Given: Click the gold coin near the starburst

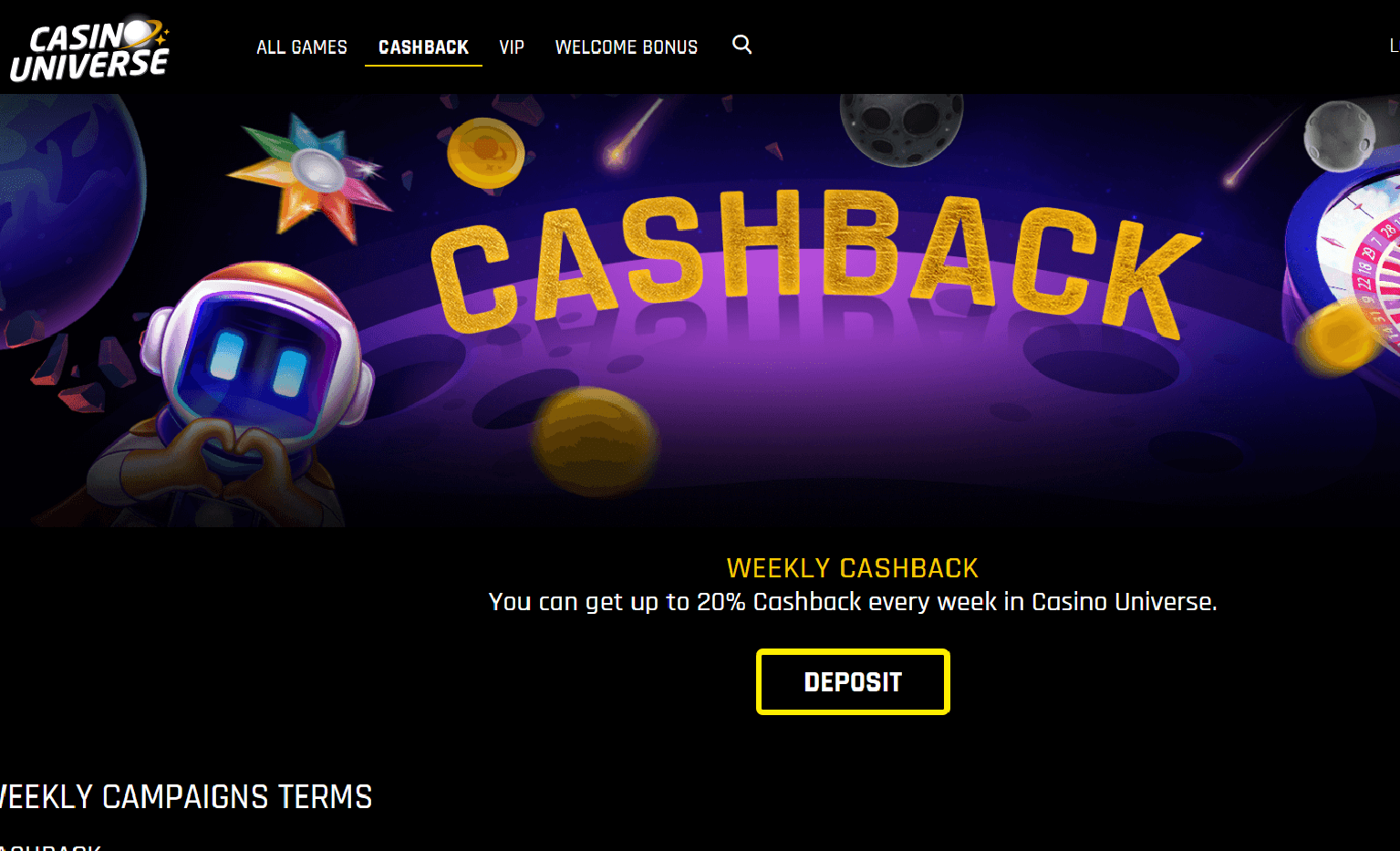Looking at the screenshot, I should [x=486, y=153].
